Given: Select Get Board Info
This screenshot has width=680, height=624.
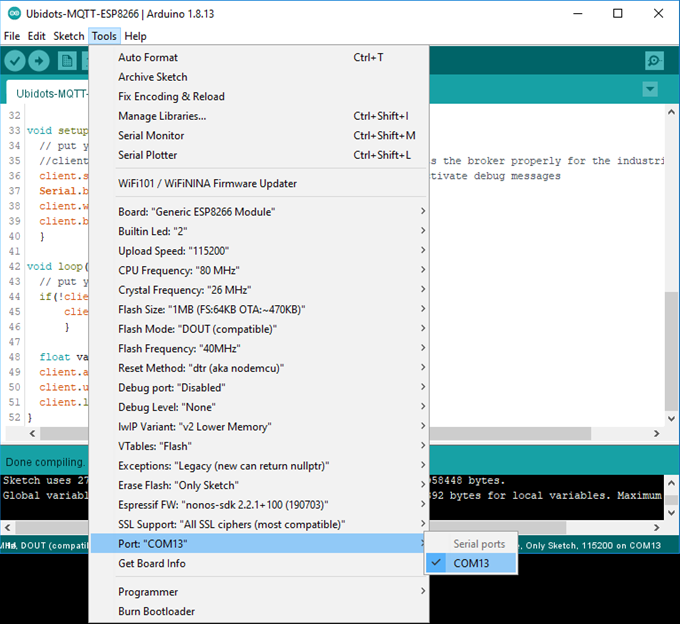Looking at the screenshot, I should click(259, 563).
